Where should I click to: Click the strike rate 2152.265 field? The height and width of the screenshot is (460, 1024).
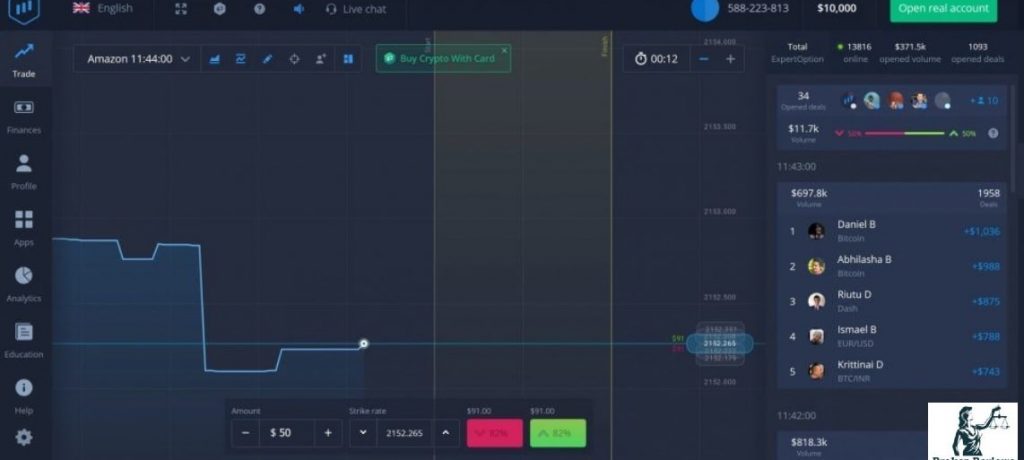click(404, 433)
